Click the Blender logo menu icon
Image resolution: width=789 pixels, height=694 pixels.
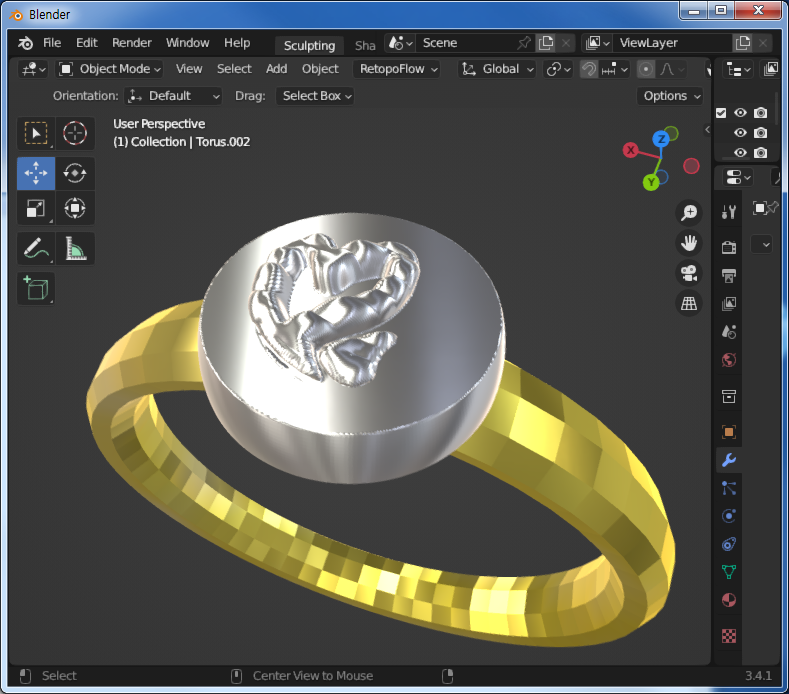tap(25, 43)
